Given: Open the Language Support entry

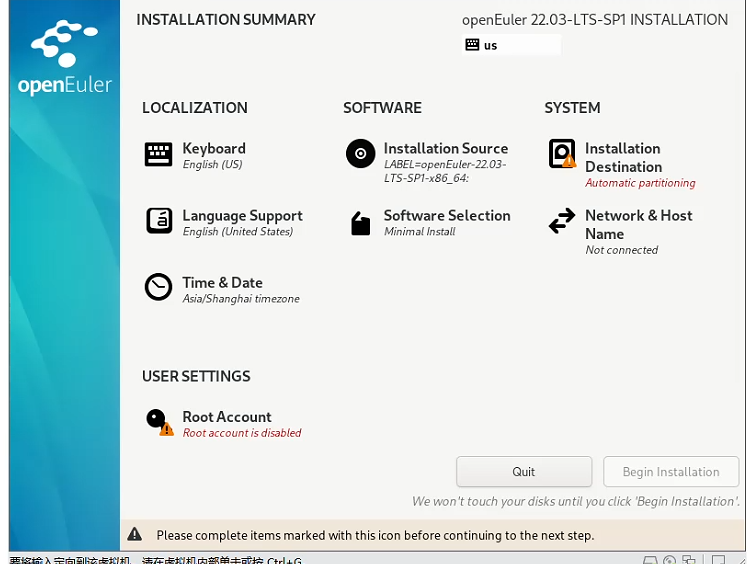Looking at the screenshot, I should (224, 222).
